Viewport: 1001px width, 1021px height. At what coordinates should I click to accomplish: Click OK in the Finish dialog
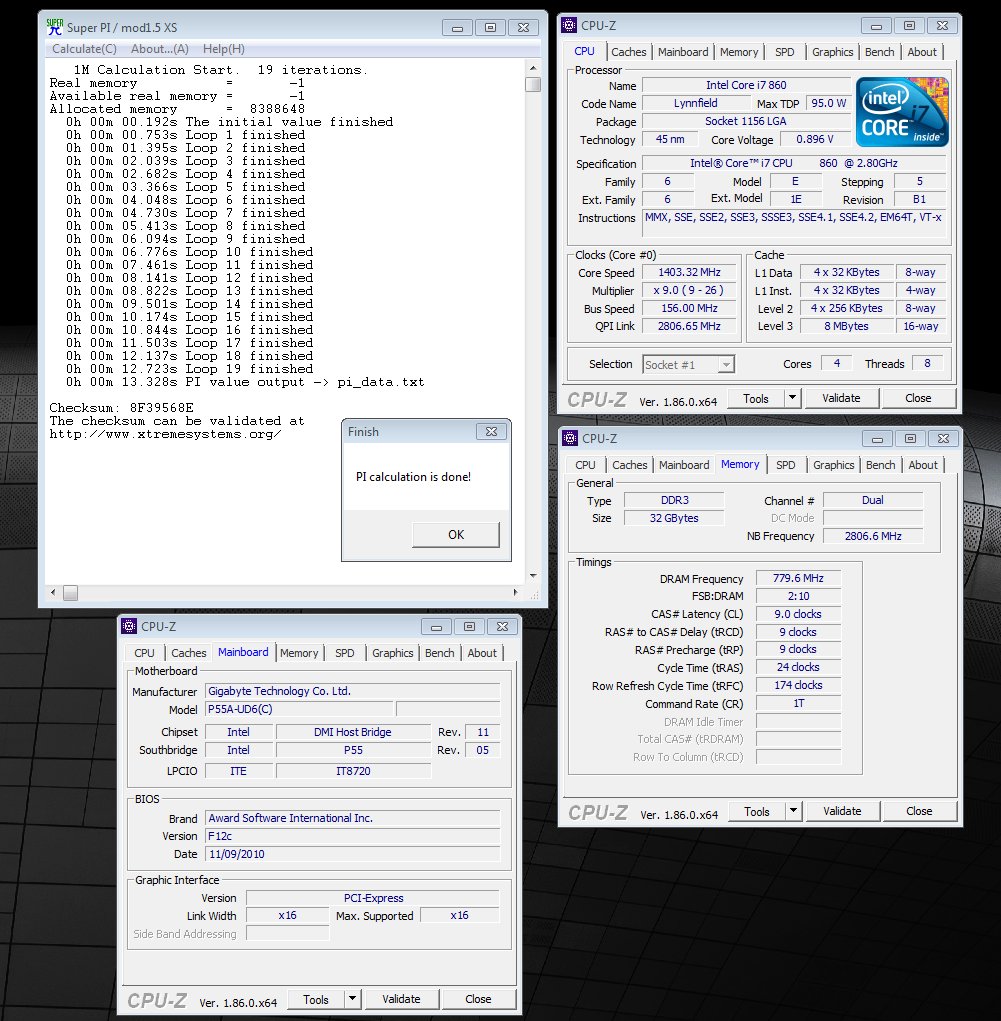coord(456,535)
